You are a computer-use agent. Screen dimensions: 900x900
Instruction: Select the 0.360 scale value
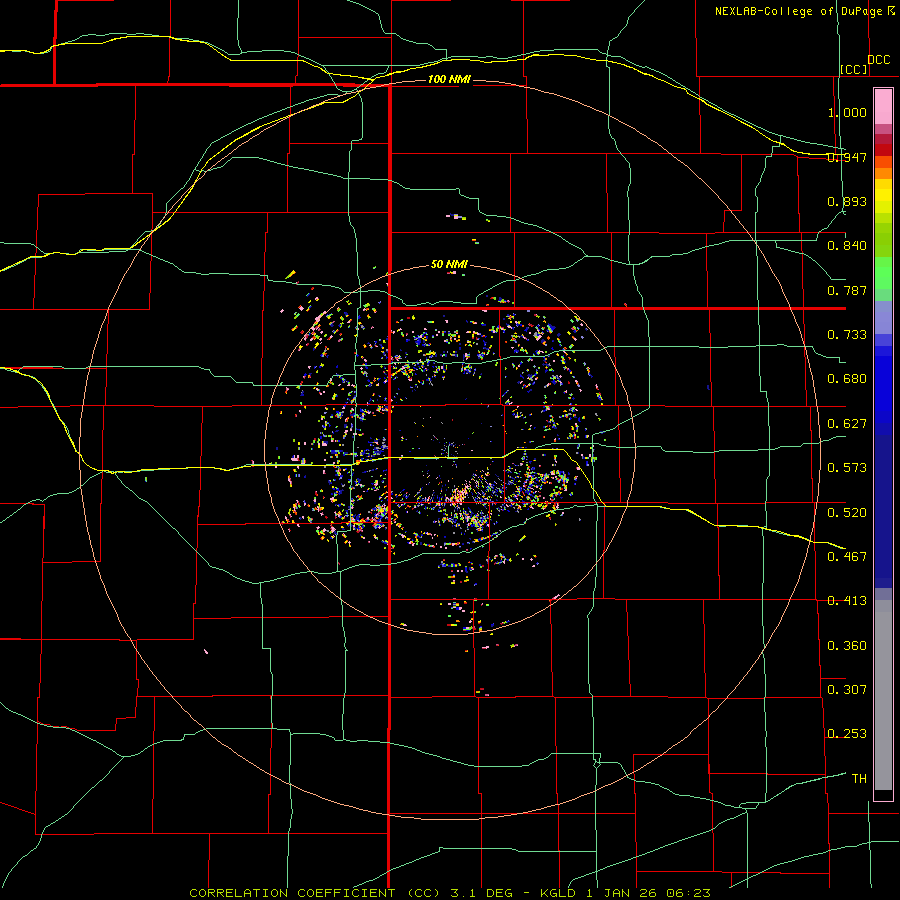847,646
